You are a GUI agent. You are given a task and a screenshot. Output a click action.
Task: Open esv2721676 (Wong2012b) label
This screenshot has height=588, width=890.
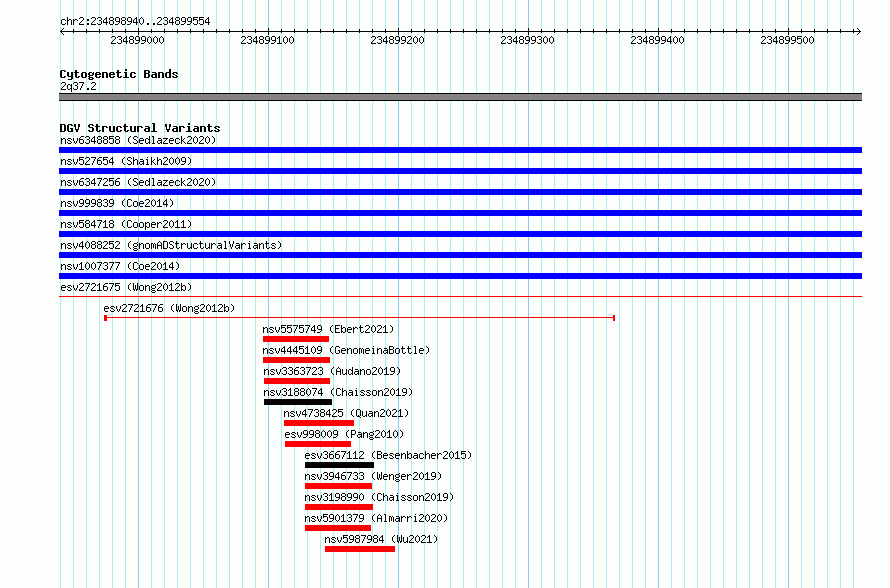pyautogui.click(x=169, y=308)
